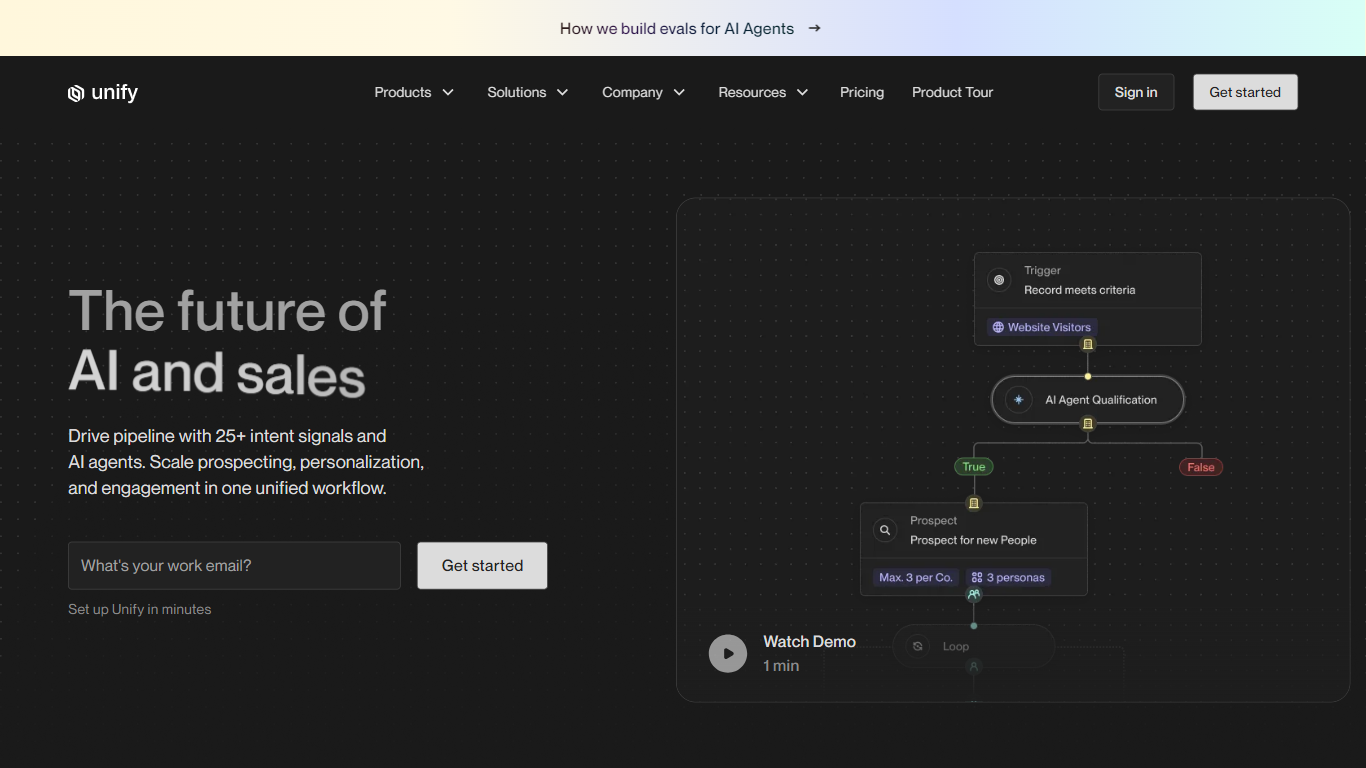
Task: Click the sparkle icon in AI Agent Qualification
Action: point(1019,400)
